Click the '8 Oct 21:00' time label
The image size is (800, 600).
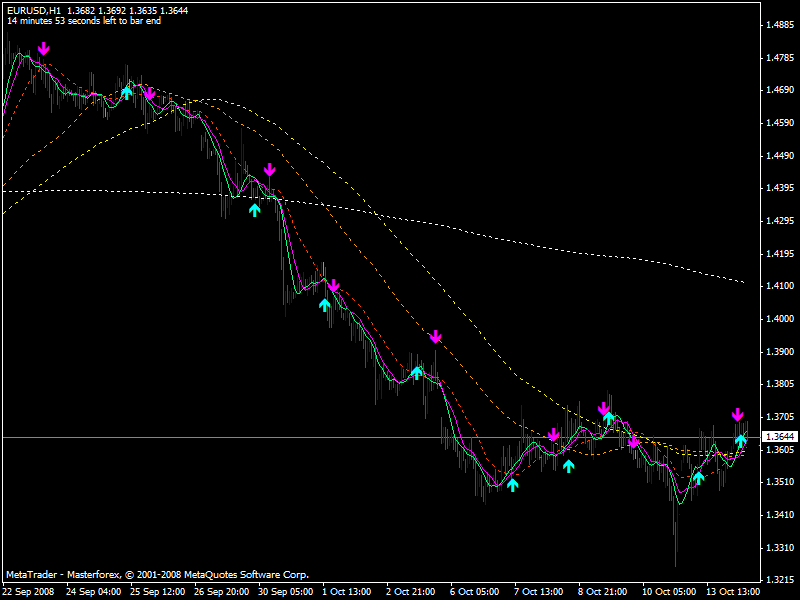(603, 592)
